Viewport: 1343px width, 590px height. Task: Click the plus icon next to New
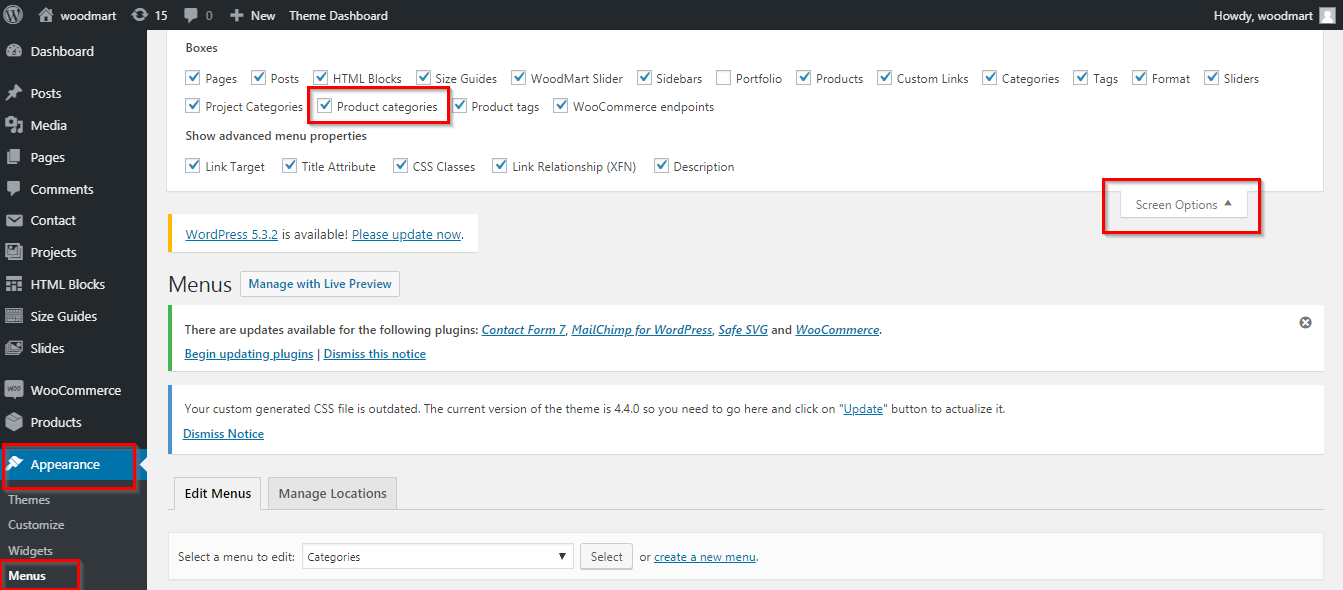click(x=236, y=15)
